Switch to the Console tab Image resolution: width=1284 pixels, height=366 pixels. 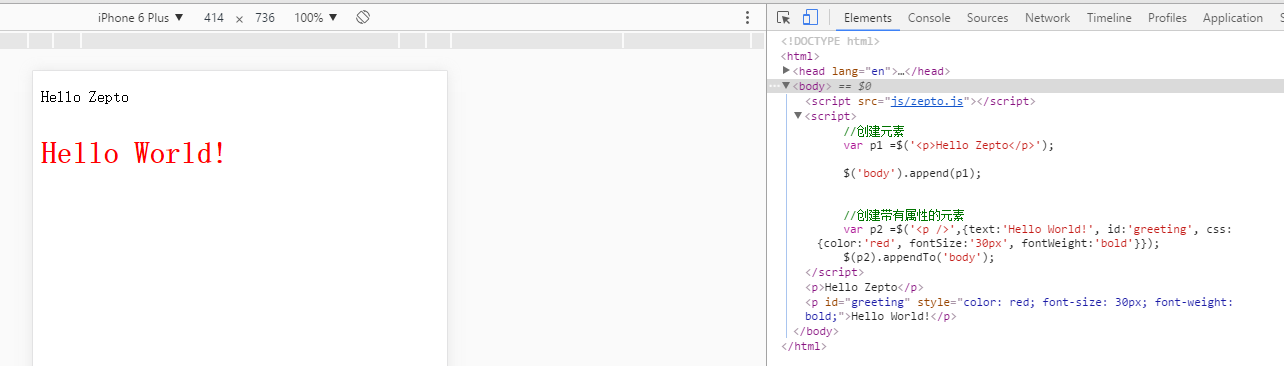(929, 17)
